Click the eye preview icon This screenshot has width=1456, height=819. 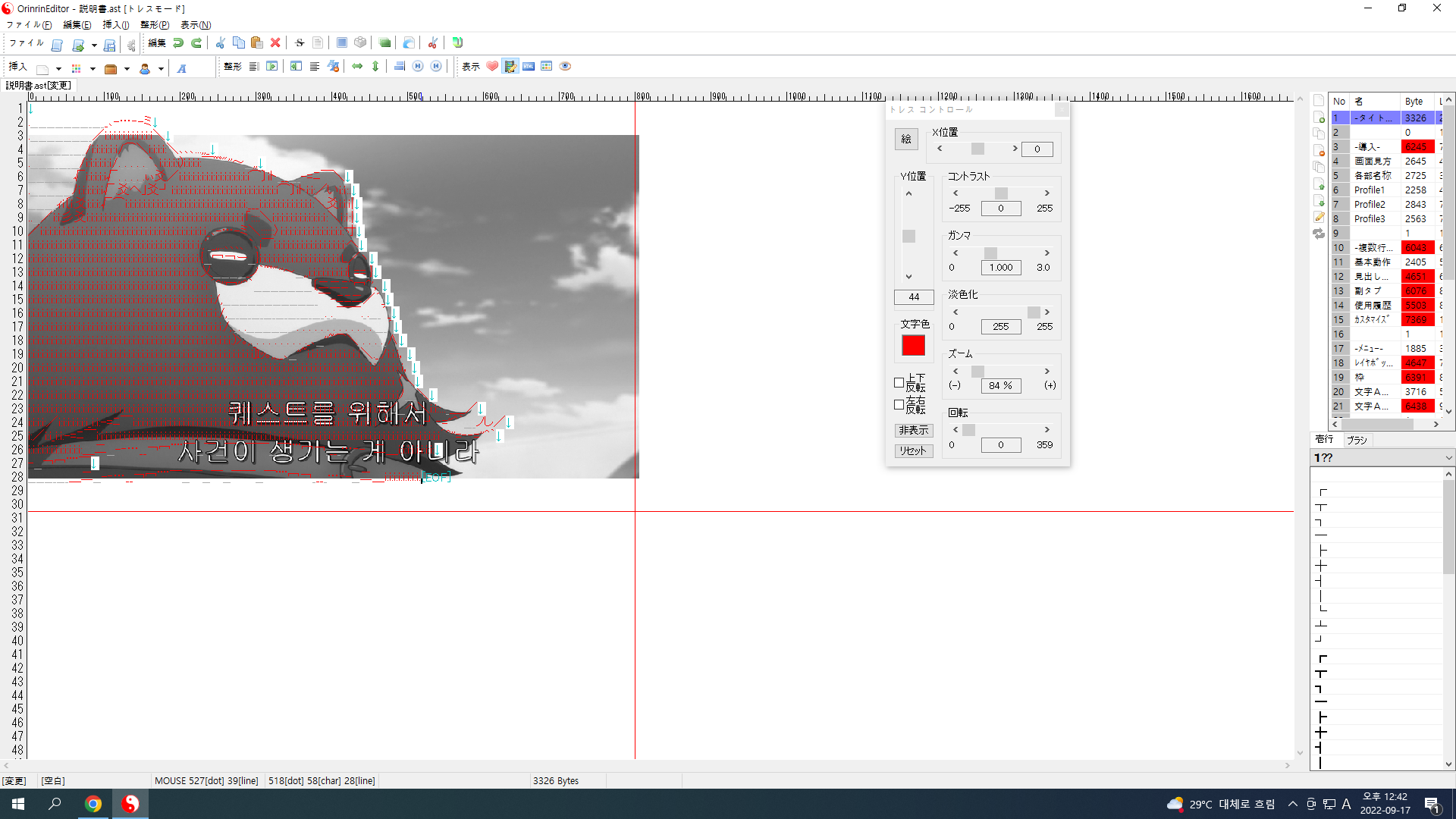pos(565,67)
